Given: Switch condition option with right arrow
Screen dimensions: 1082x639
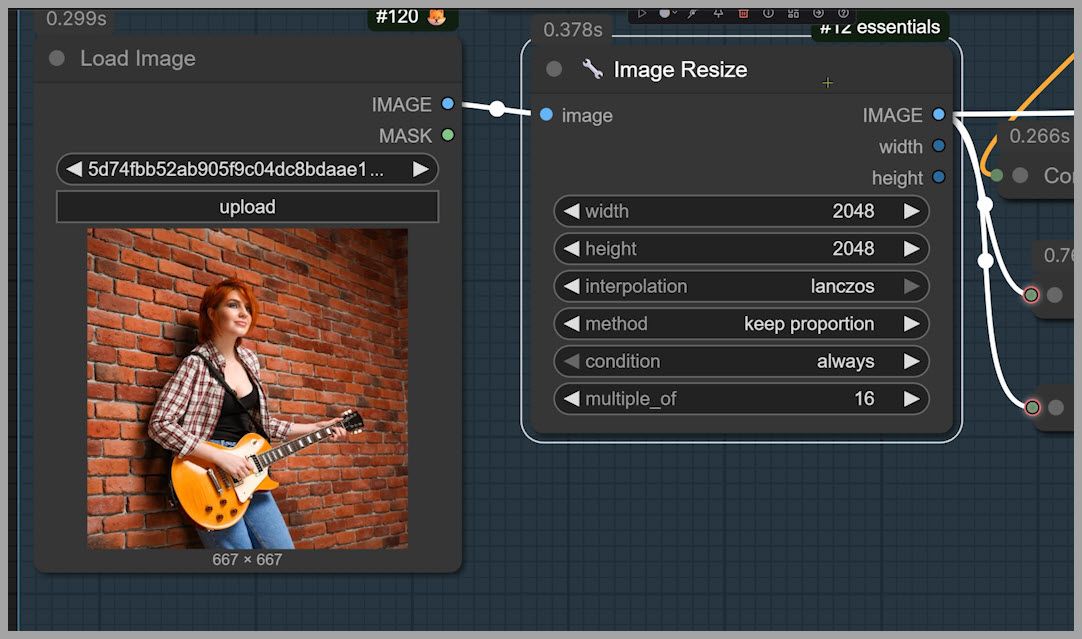Looking at the screenshot, I should pos(911,362).
